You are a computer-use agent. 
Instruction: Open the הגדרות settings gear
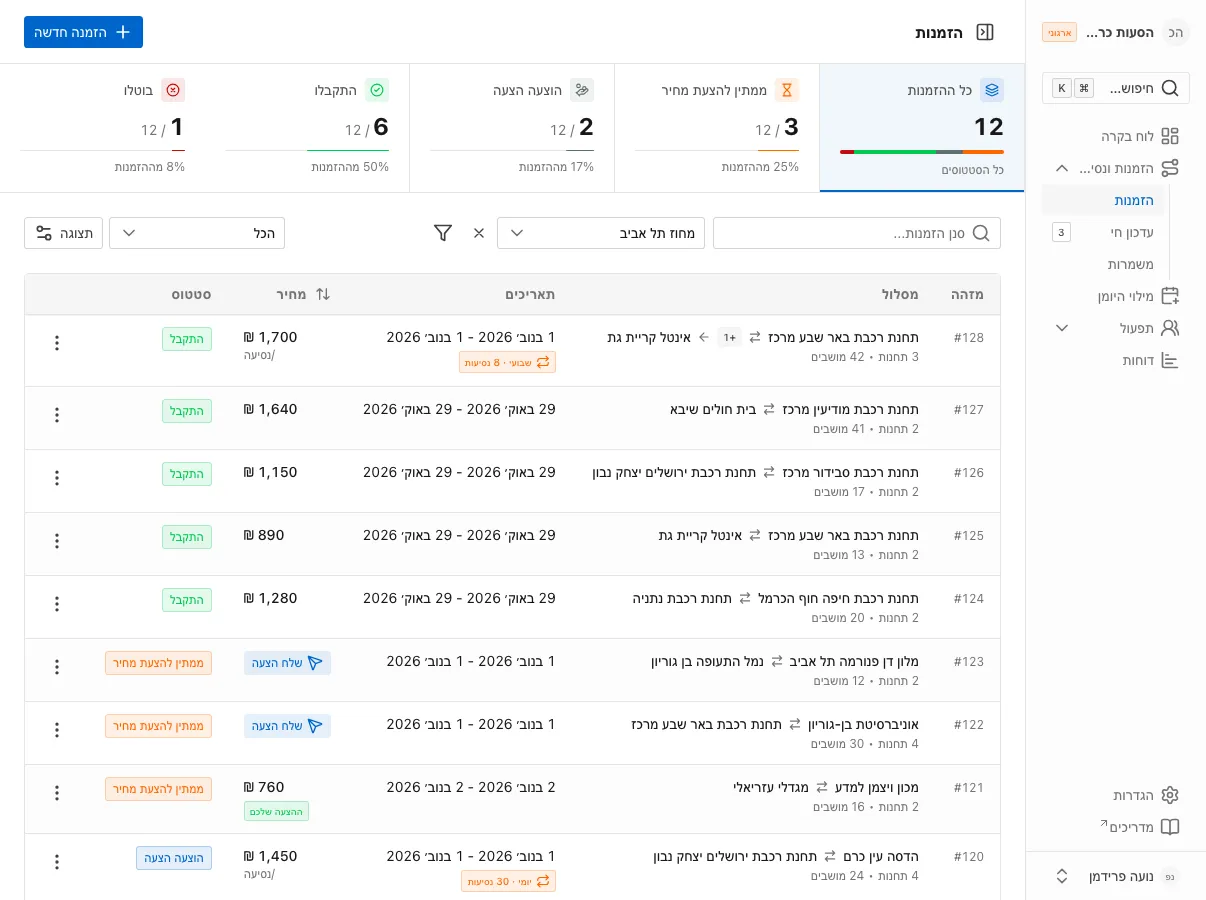(x=1170, y=795)
